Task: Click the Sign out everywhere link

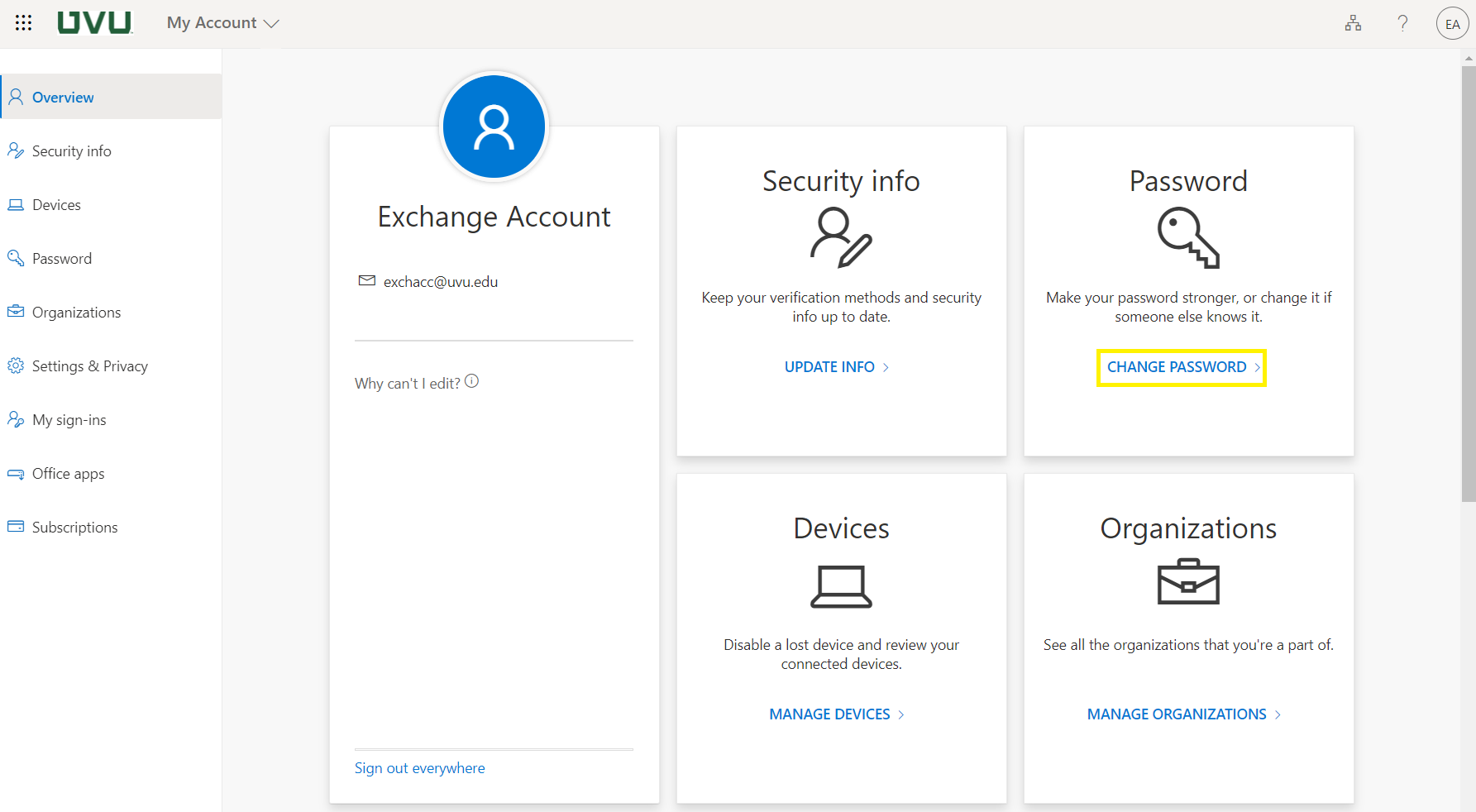Action: (419, 767)
